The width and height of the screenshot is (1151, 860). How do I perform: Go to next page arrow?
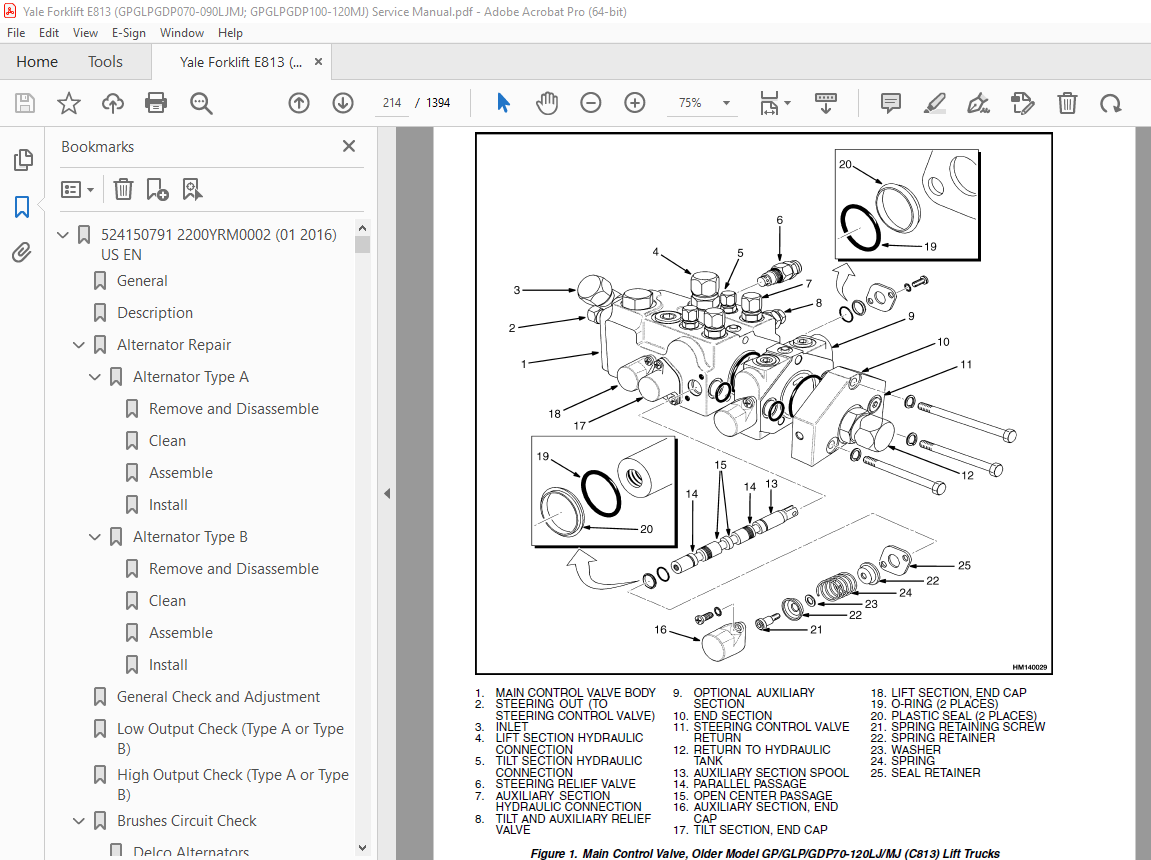tap(343, 103)
